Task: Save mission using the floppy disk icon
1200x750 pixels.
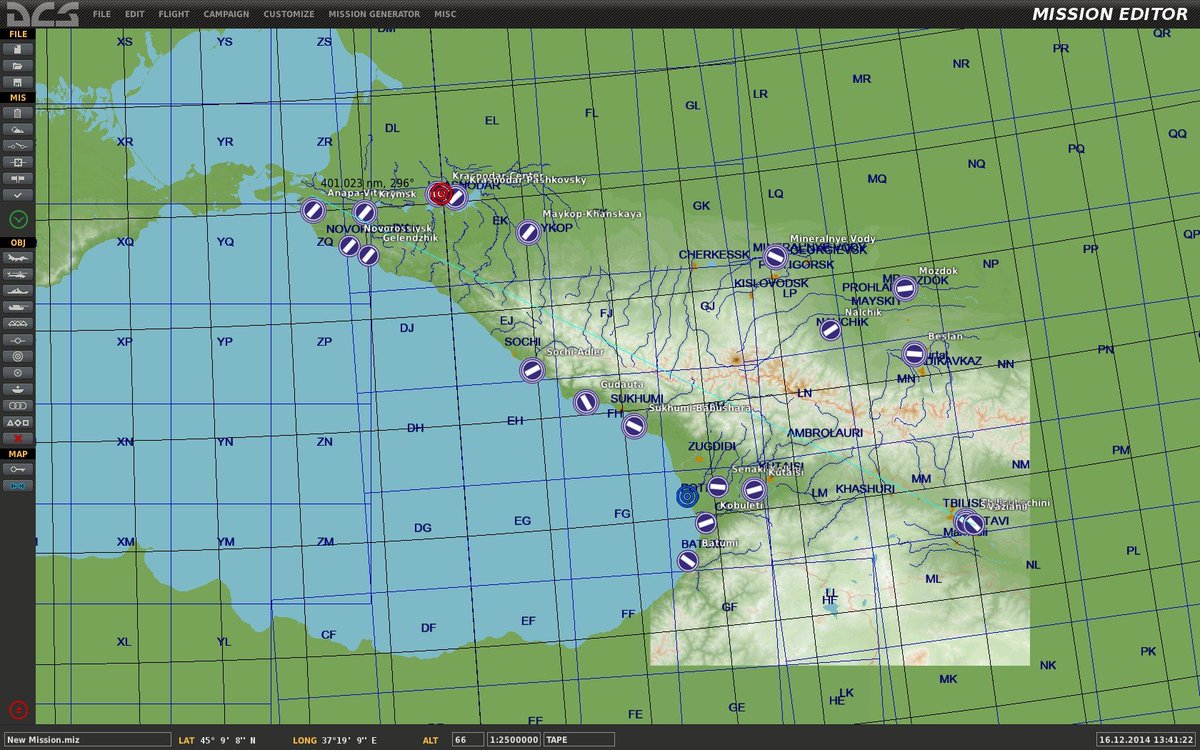Action: point(18,81)
